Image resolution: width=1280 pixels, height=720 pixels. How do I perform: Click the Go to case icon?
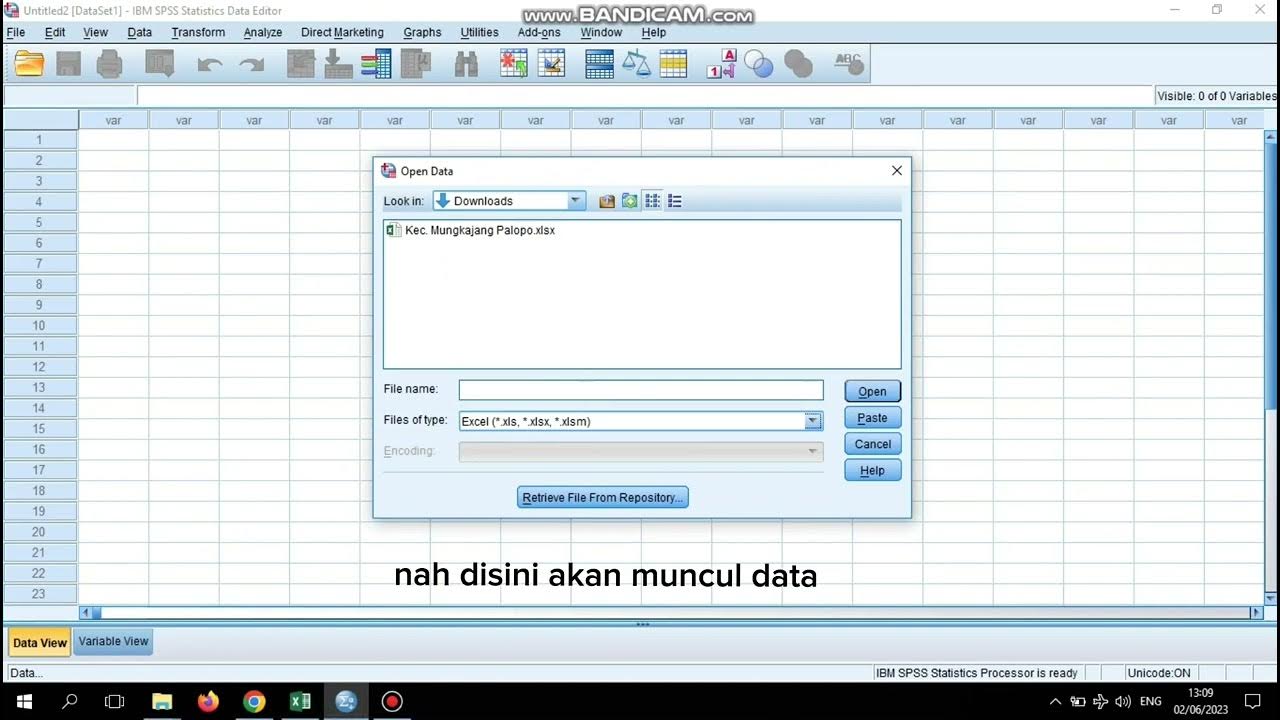pyautogui.click(x=301, y=64)
